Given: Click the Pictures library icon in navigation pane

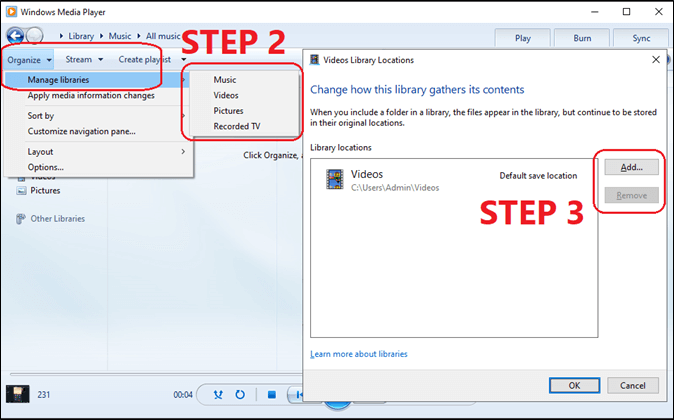Looking at the screenshot, I should (20, 190).
